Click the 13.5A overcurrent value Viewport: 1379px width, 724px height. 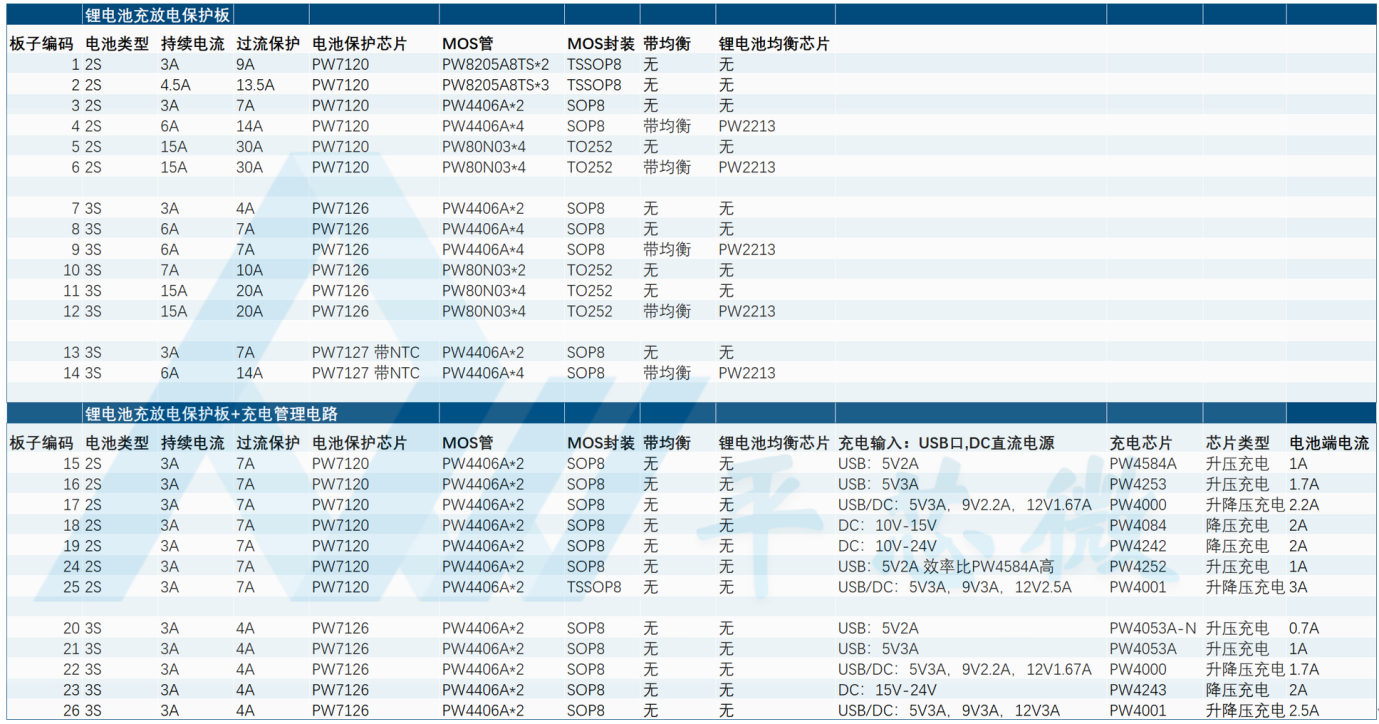pyautogui.click(x=256, y=85)
